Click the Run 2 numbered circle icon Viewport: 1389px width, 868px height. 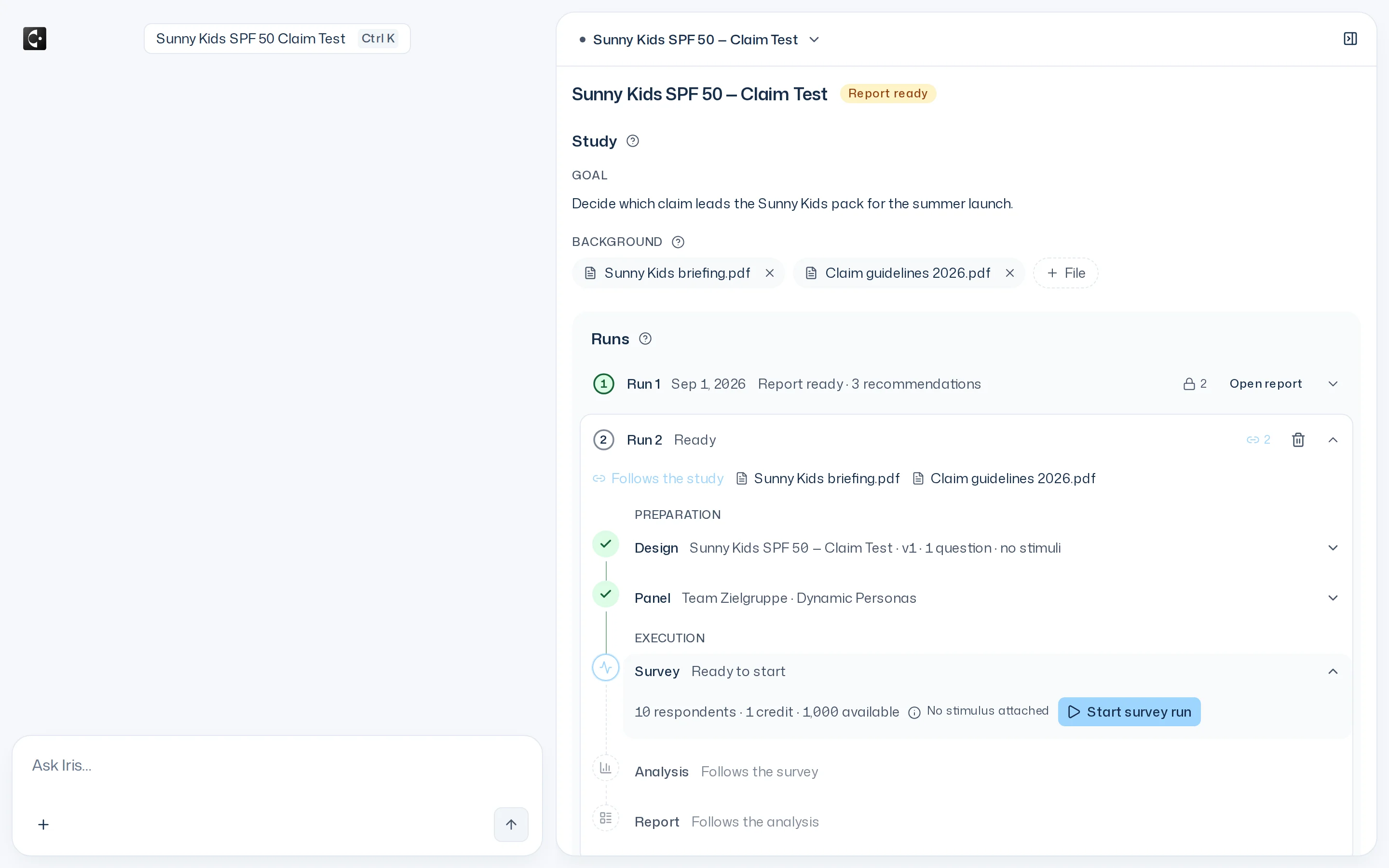[x=603, y=440]
